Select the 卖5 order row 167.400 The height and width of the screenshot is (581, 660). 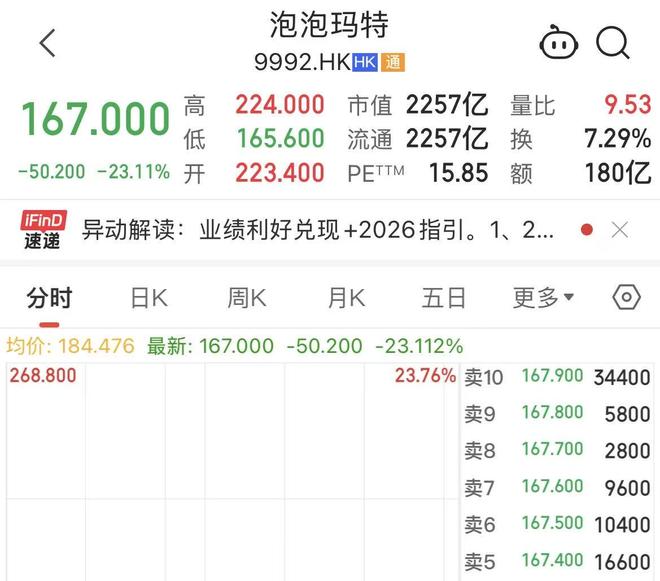[x=557, y=562]
